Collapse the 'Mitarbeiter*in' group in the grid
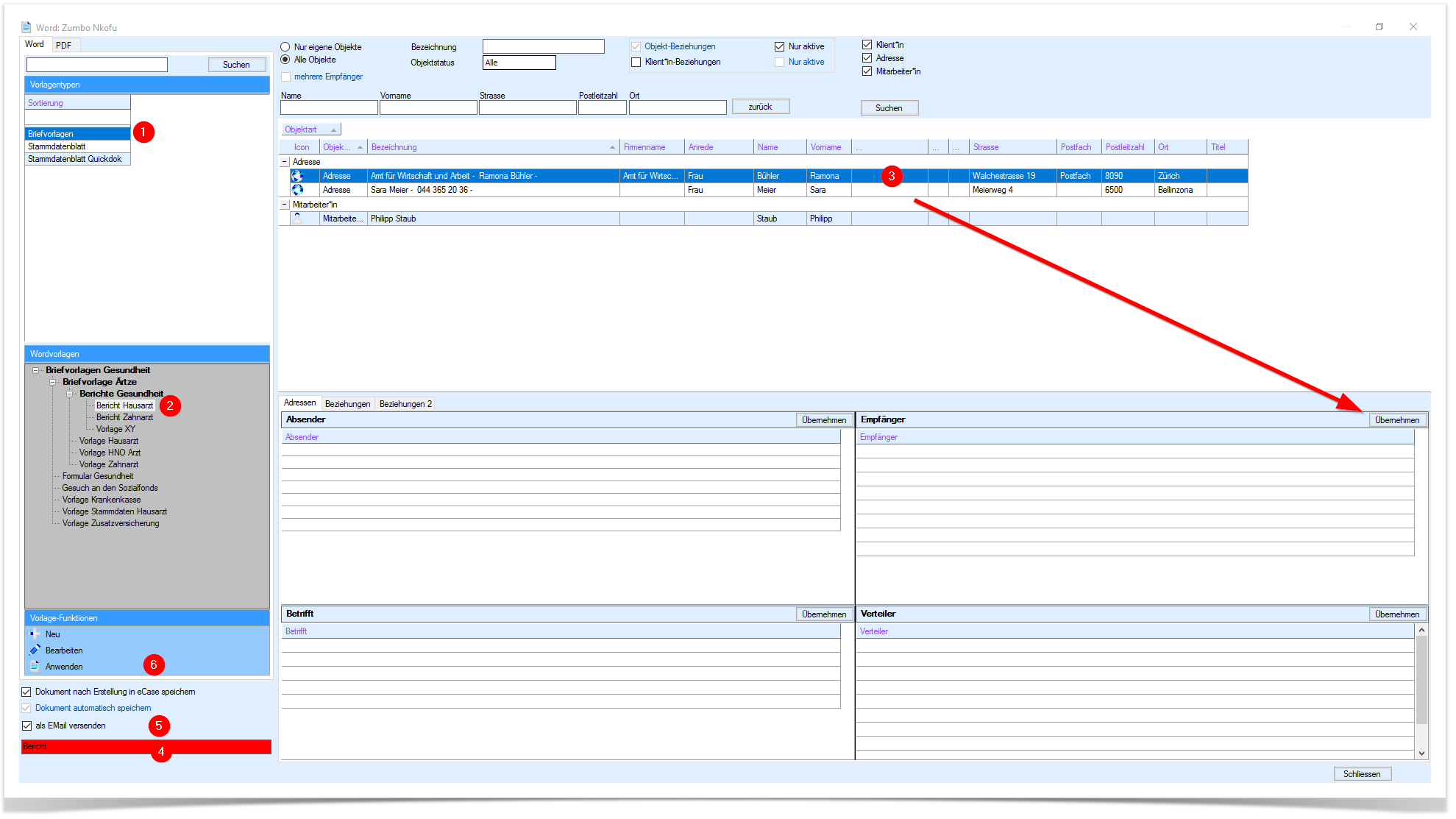 point(285,205)
